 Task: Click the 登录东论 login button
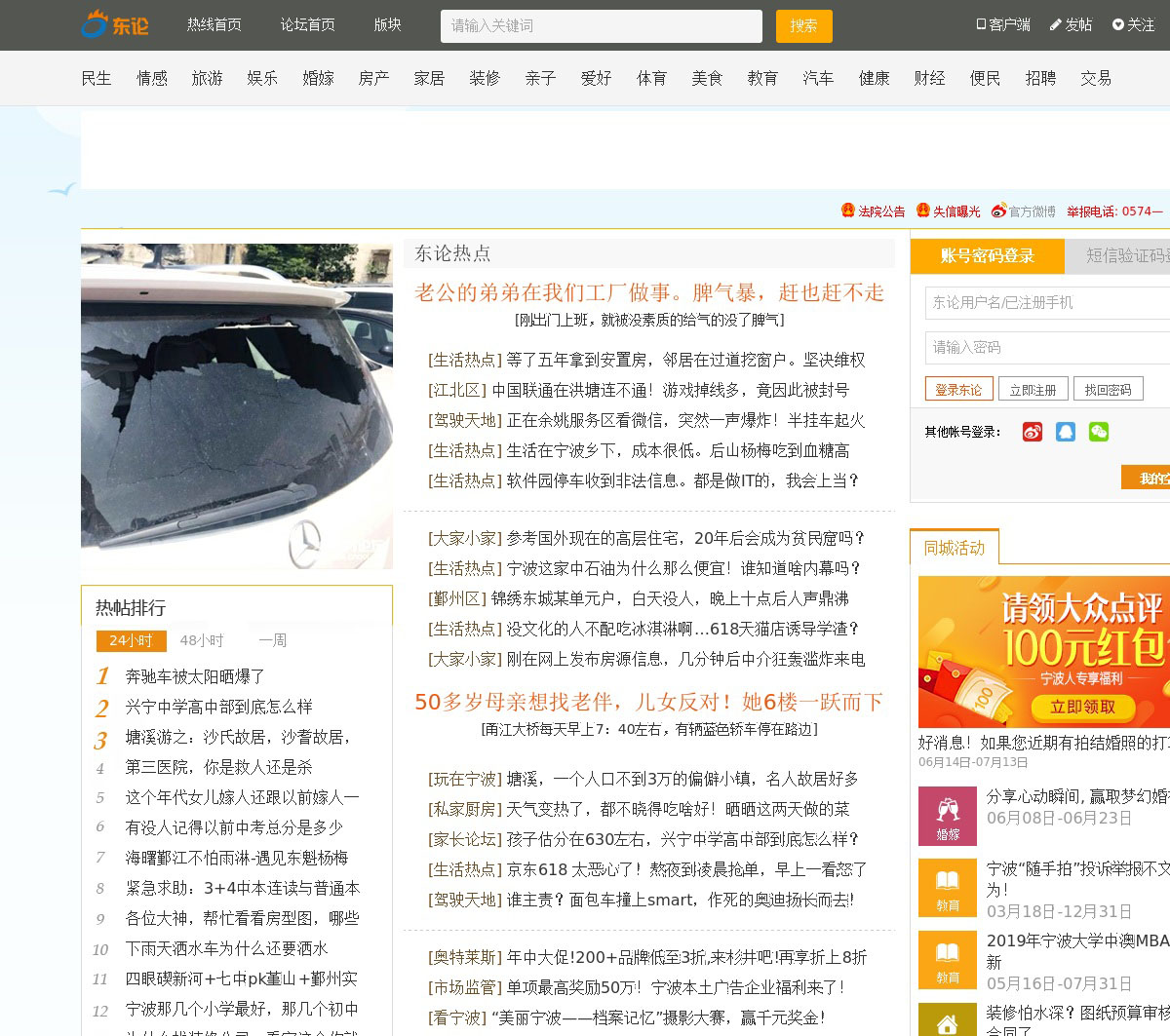[958, 389]
